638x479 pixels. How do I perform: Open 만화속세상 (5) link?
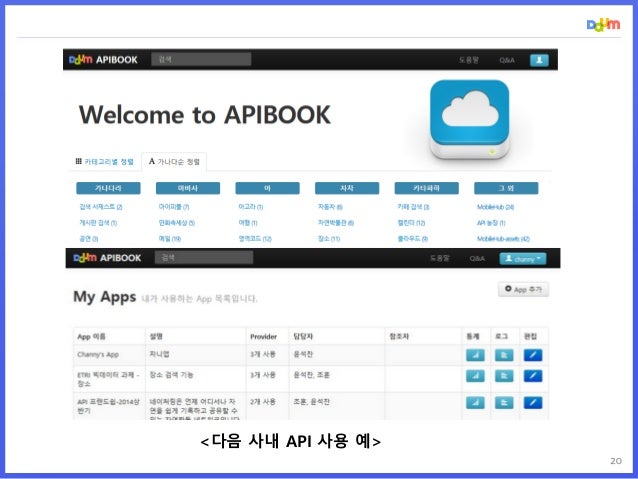[177, 223]
